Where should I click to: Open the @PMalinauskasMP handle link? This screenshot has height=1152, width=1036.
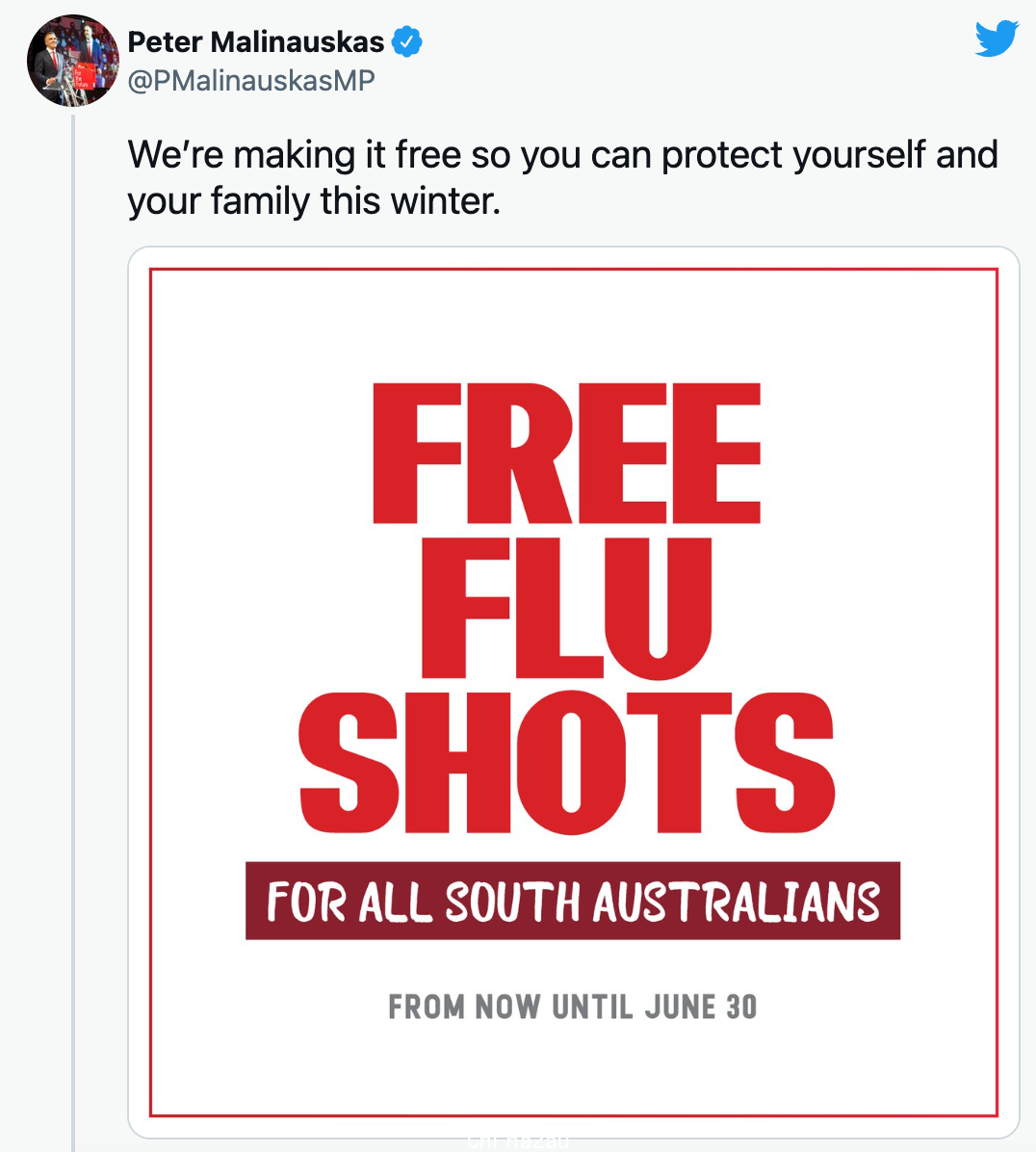pyautogui.click(x=251, y=81)
